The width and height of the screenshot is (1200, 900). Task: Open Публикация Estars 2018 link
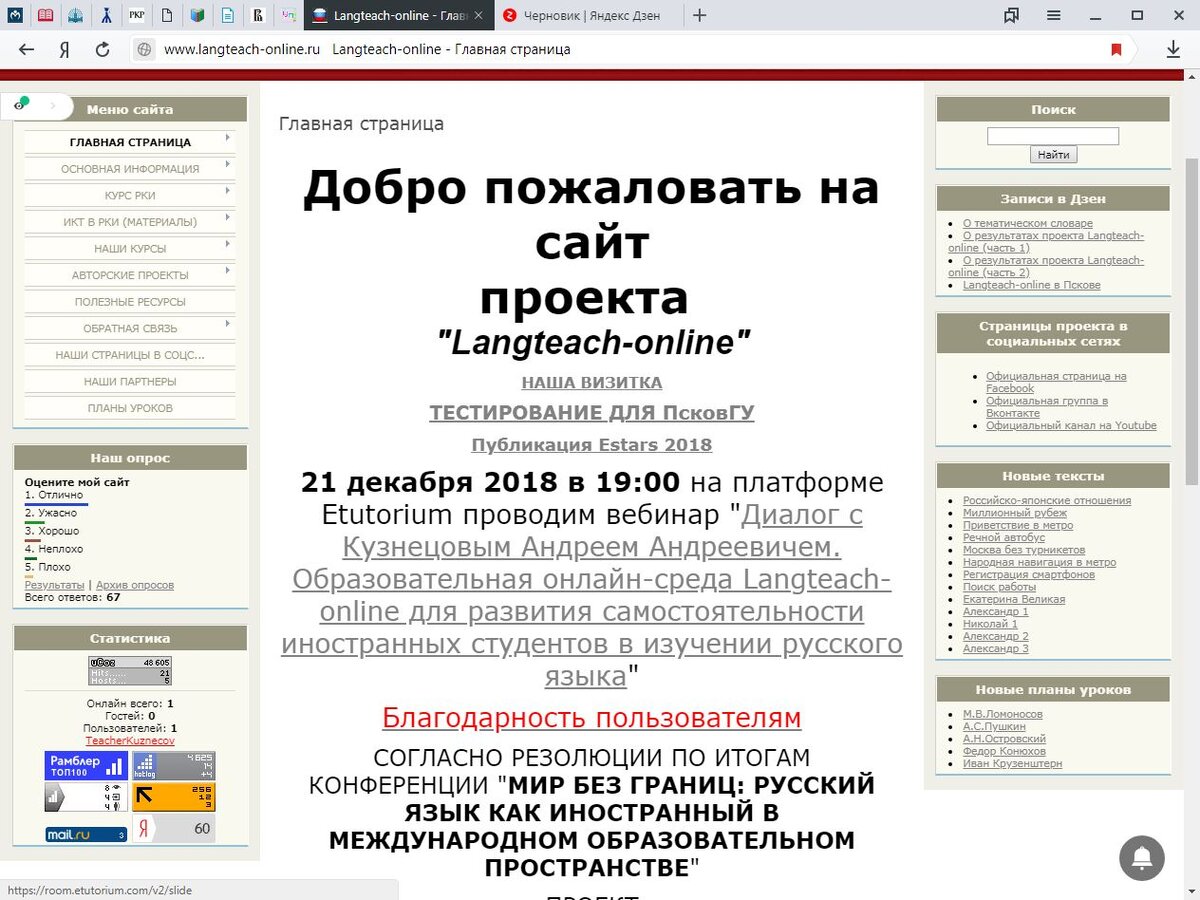592,445
